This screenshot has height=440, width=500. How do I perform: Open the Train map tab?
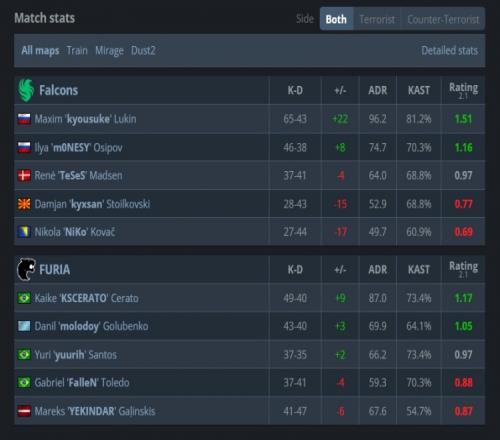pyautogui.click(x=77, y=51)
